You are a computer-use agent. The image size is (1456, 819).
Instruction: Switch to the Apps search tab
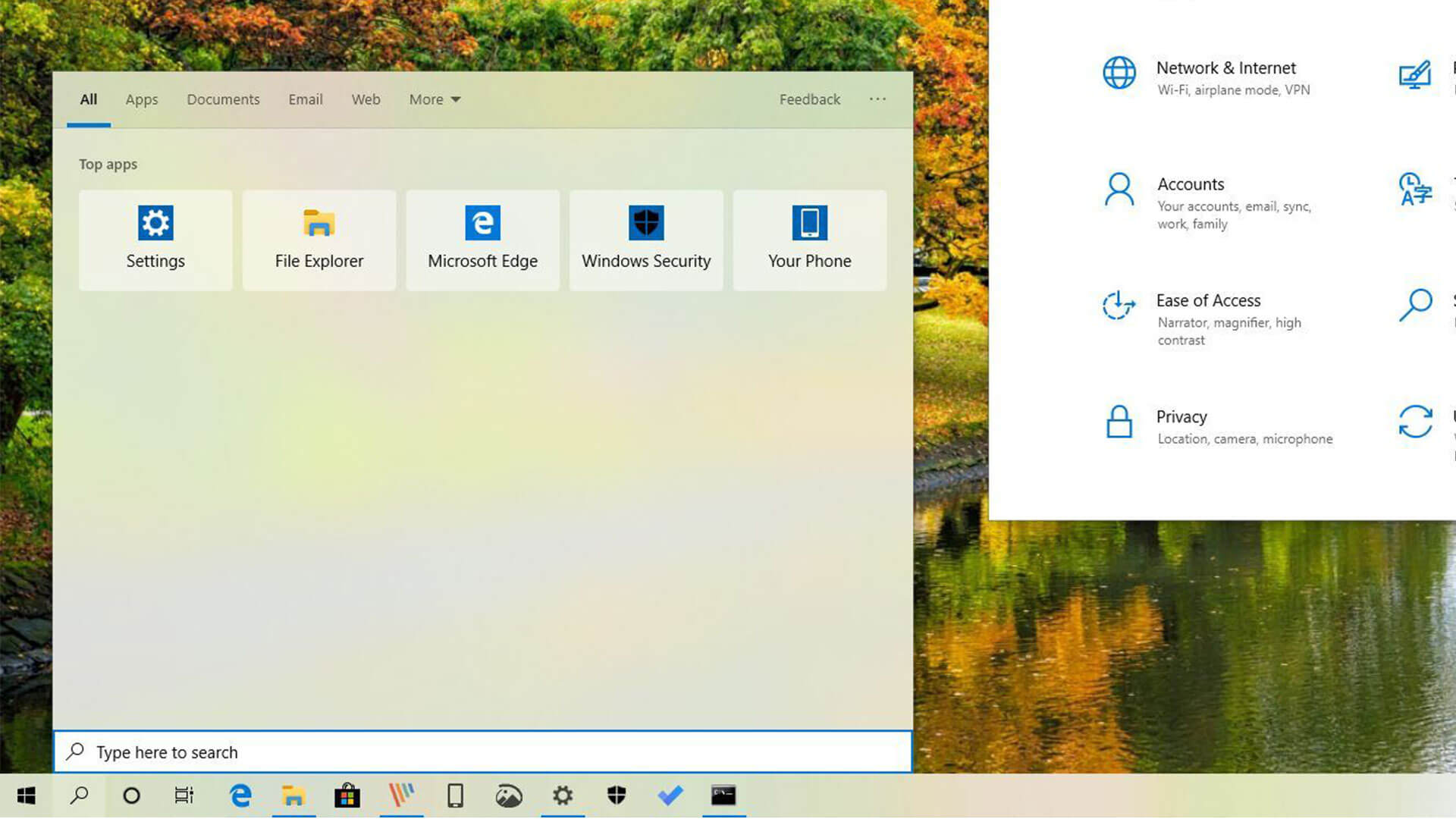tap(142, 99)
